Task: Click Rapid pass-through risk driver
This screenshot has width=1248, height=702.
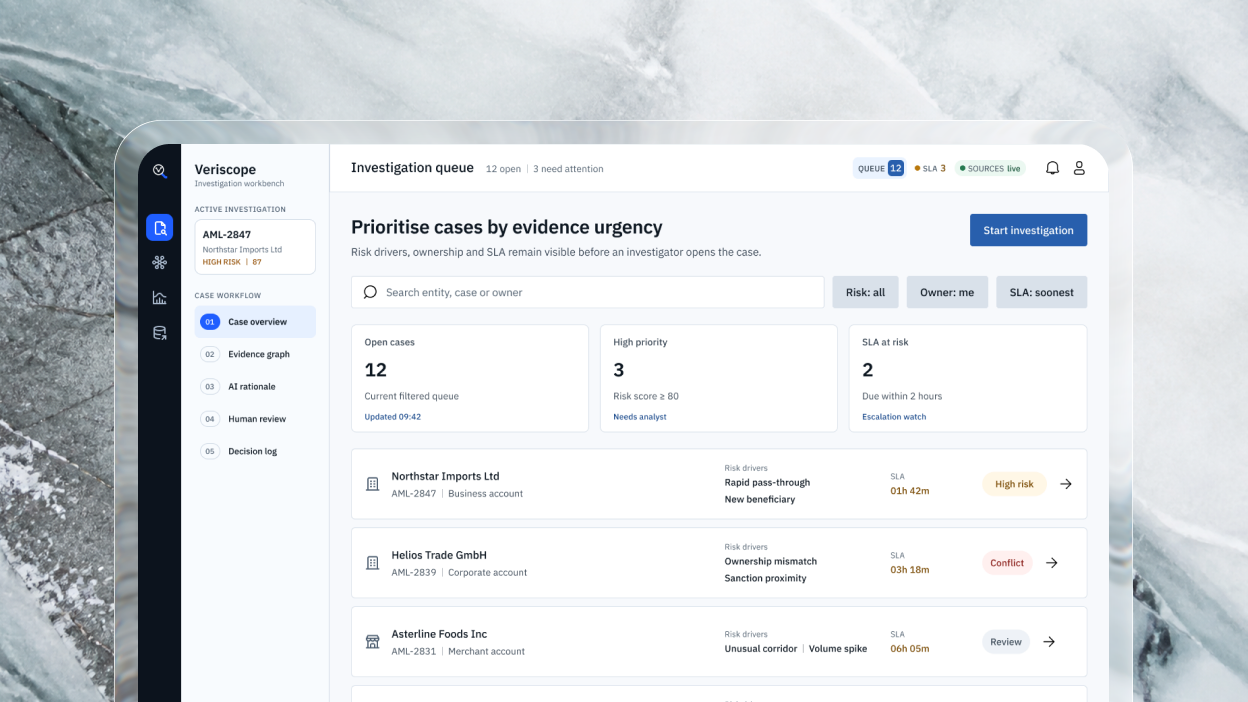Action: point(767,482)
